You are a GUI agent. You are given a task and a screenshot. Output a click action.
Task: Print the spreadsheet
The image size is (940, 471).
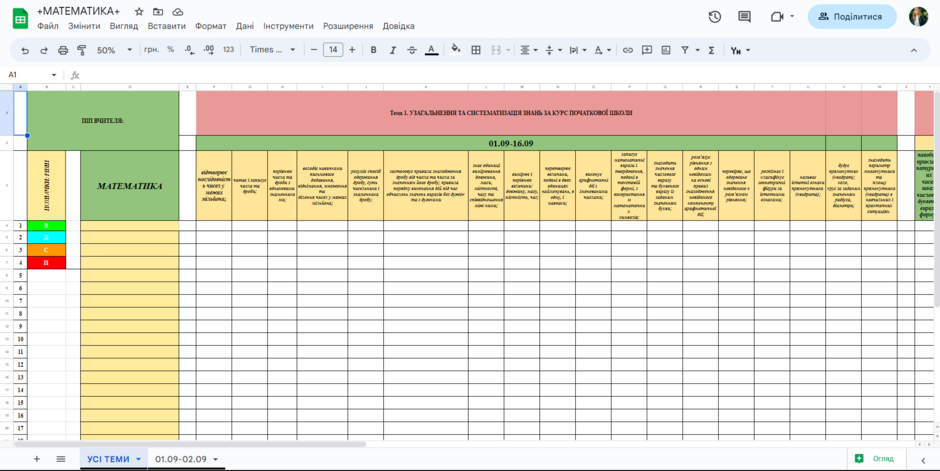tap(63, 50)
